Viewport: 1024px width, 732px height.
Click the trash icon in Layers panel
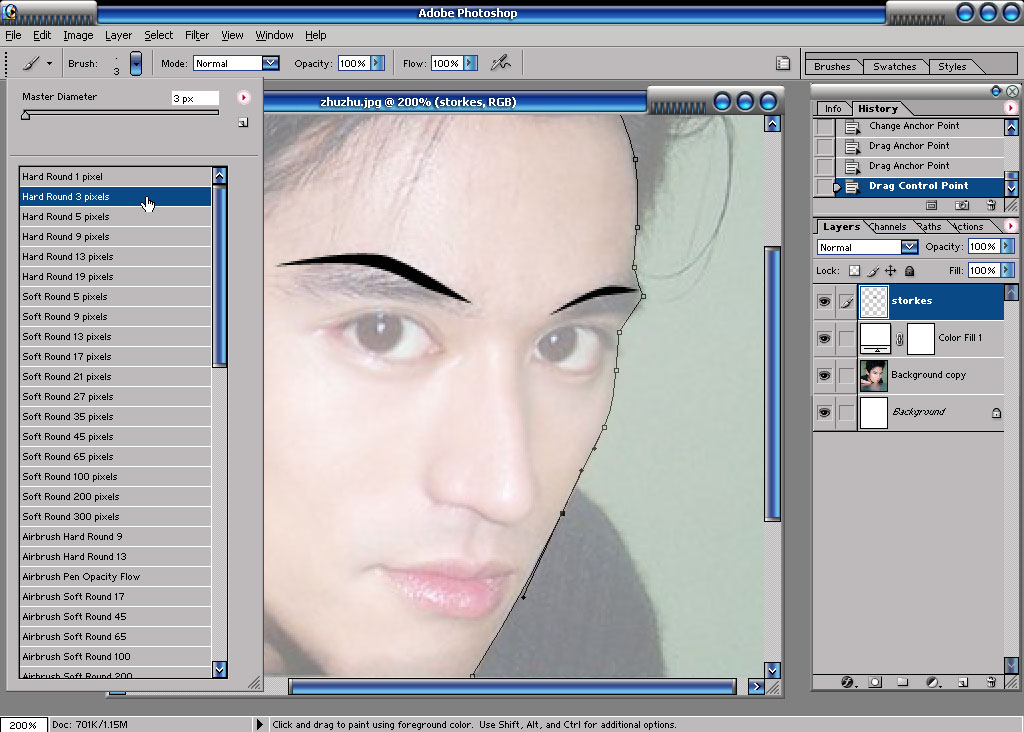click(991, 682)
